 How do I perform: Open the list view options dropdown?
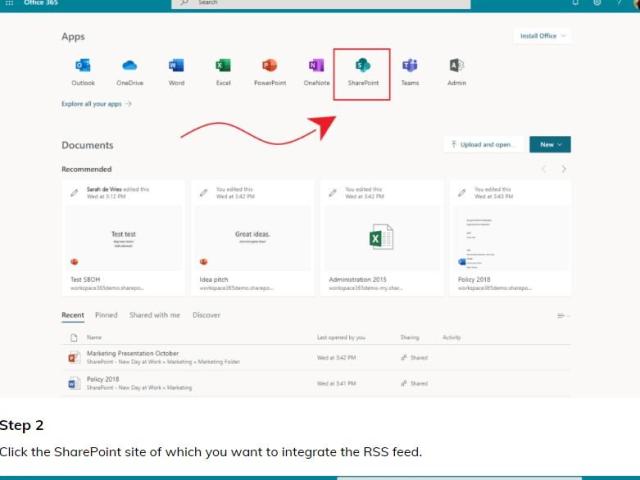click(x=563, y=316)
